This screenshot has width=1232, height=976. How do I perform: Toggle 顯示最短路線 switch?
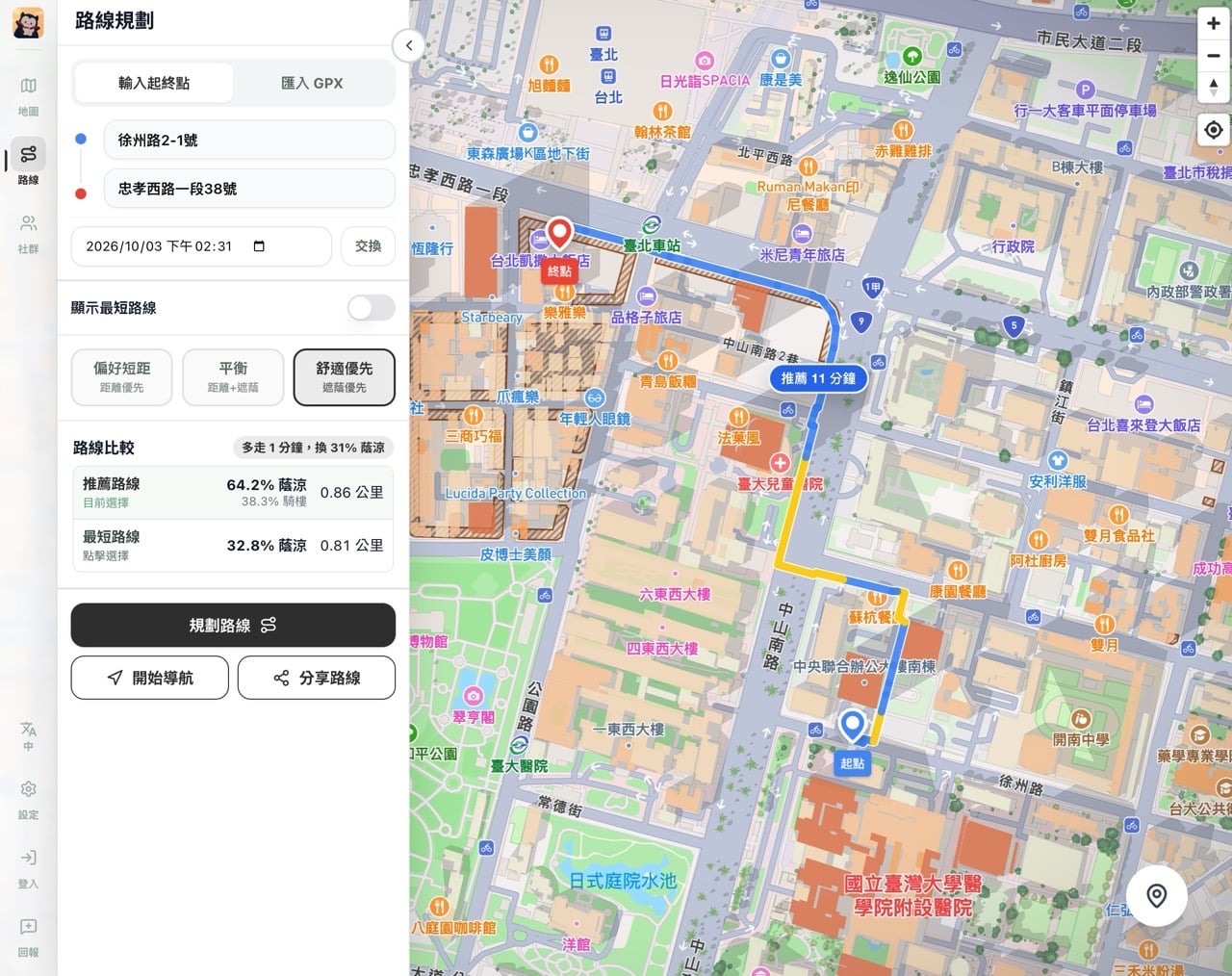(372, 308)
